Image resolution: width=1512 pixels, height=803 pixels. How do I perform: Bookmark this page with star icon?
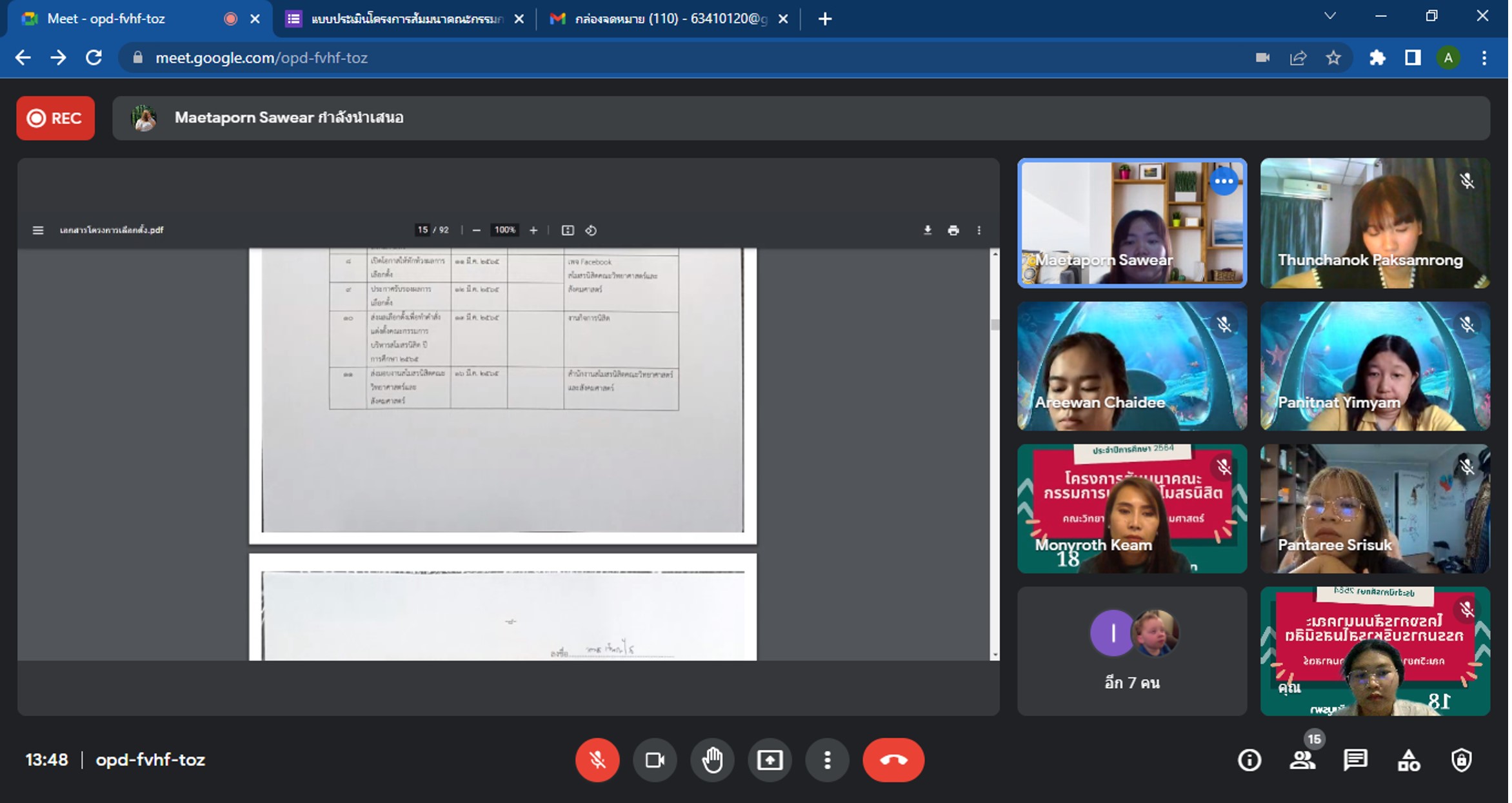(1333, 58)
